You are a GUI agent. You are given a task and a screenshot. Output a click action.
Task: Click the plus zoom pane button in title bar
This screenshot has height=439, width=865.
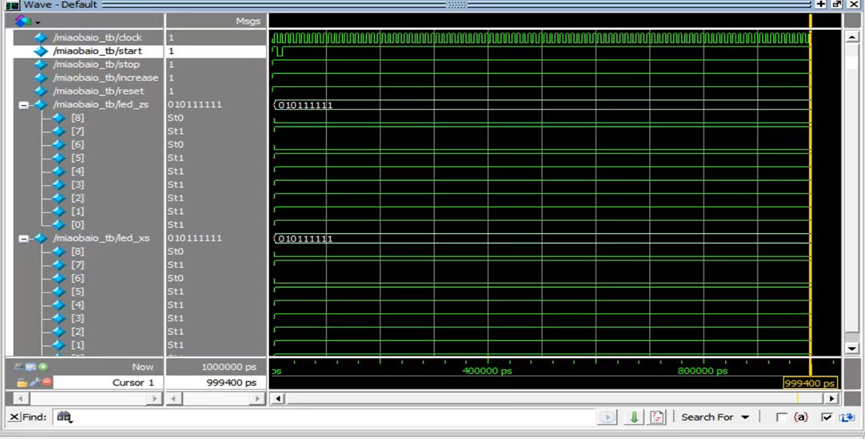tap(821, 5)
